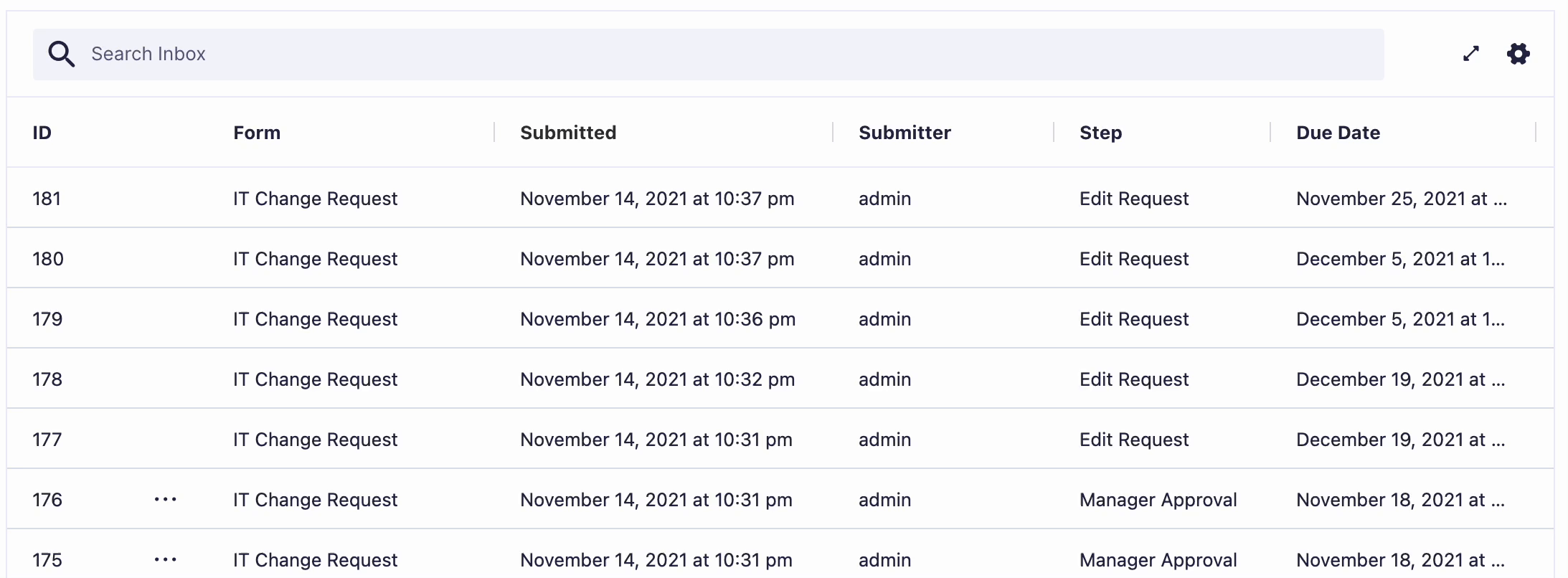Select the Manager Approval step for entry 176

click(1158, 500)
